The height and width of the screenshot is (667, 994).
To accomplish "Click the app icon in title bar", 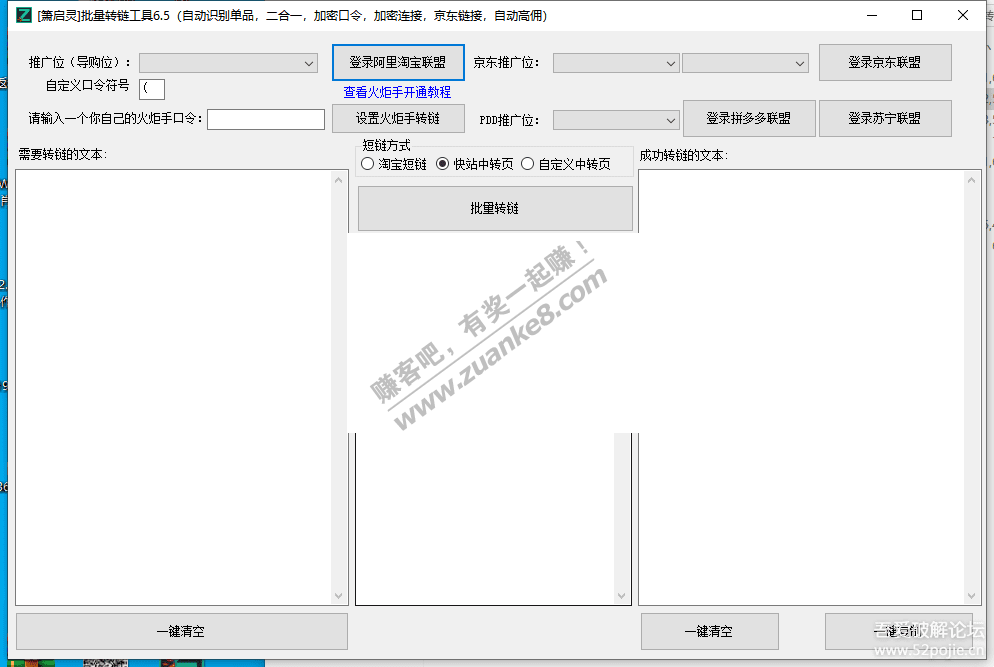I will coord(24,16).
